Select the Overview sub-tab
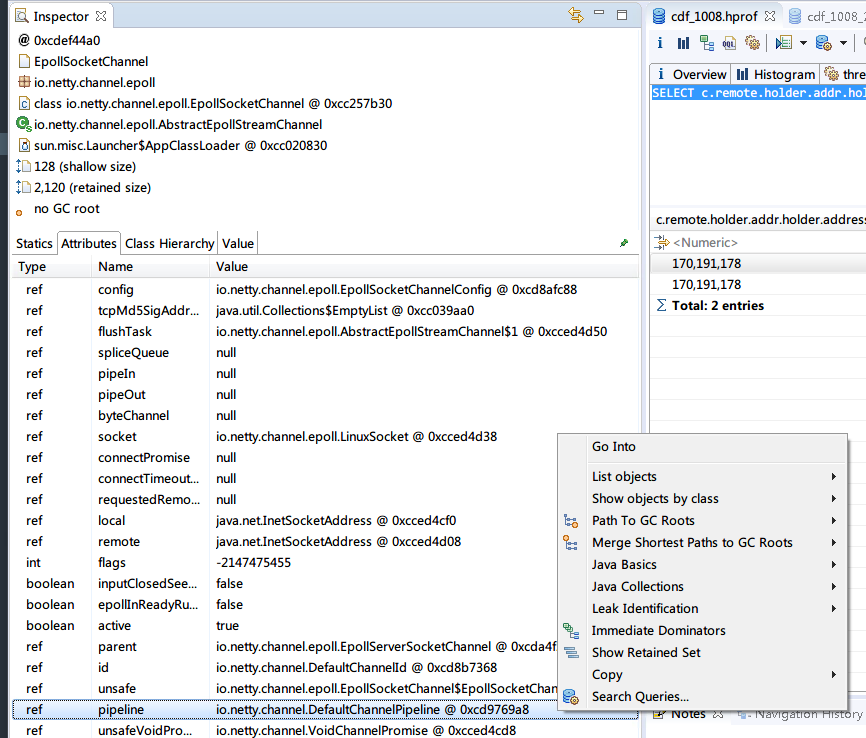Image resolution: width=866 pixels, height=738 pixels. pos(691,74)
